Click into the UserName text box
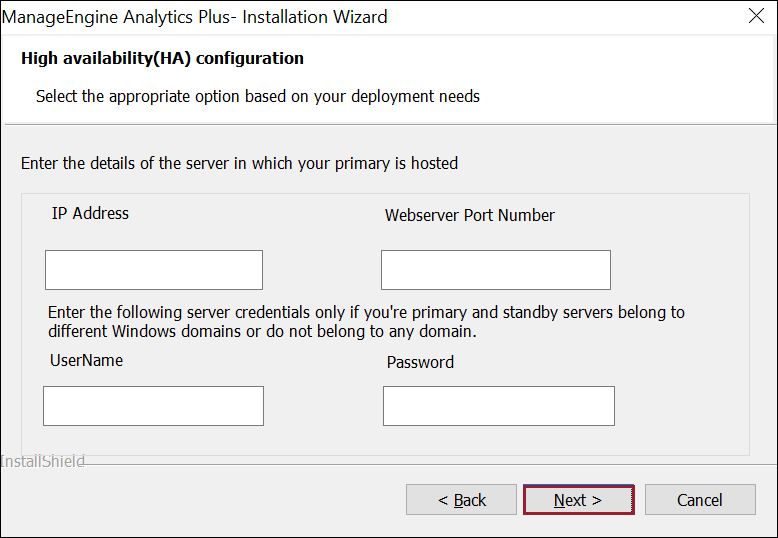Image resolution: width=778 pixels, height=538 pixels. pos(153,406)
